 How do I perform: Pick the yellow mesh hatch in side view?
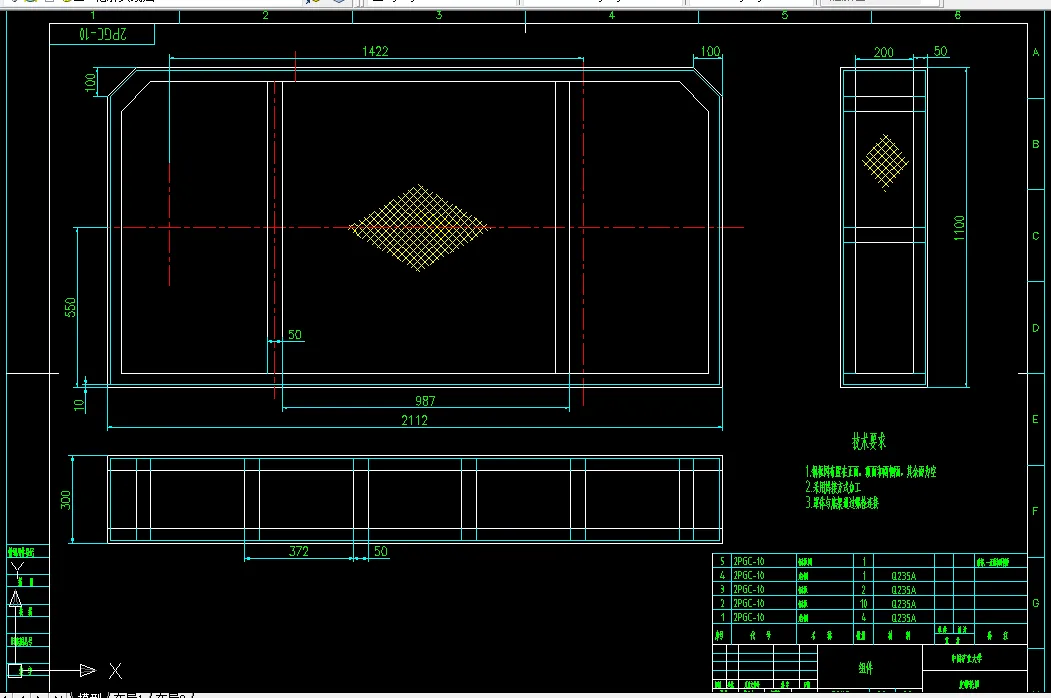click(x=885, y=162)
